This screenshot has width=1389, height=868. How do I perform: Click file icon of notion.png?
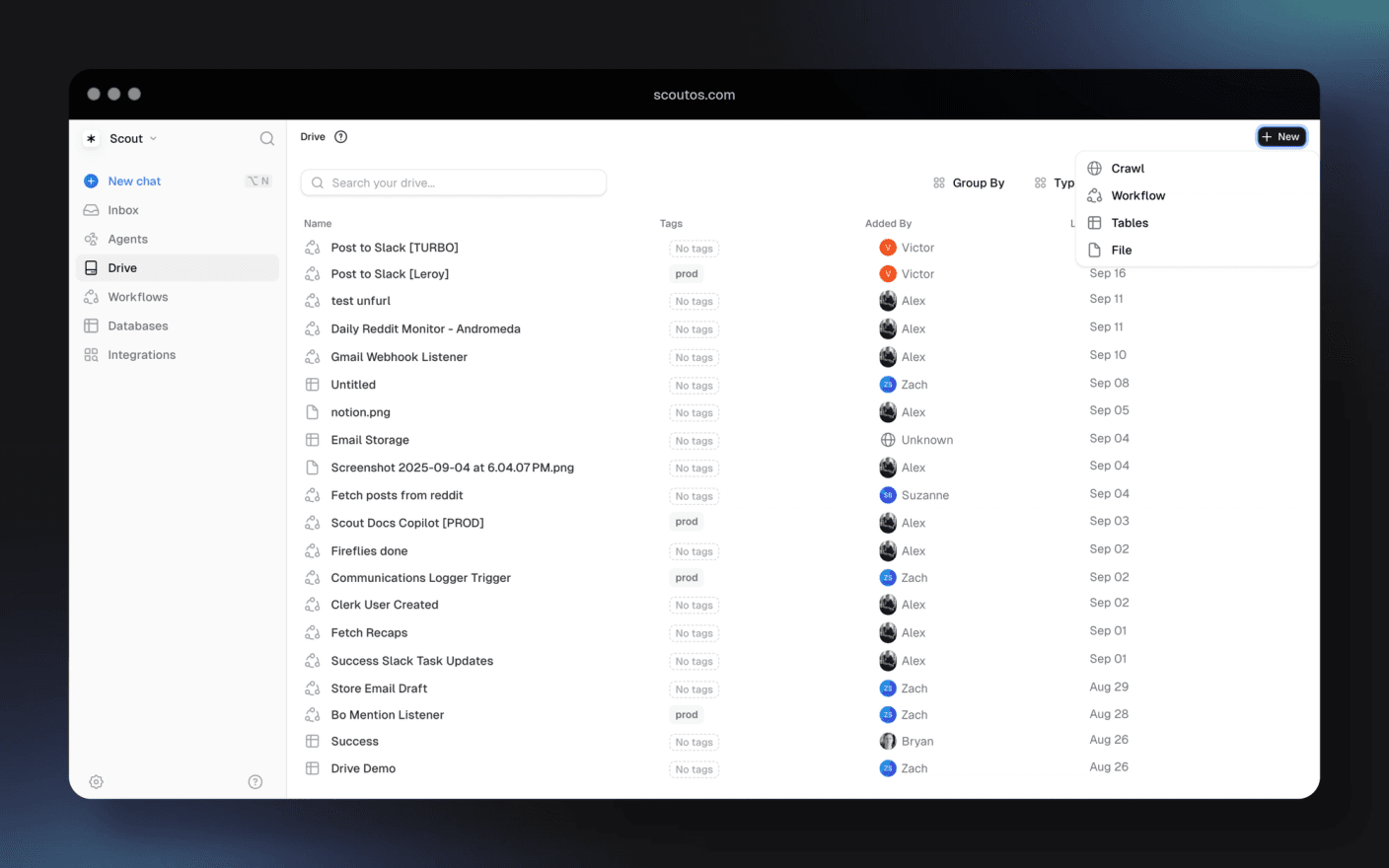coord(313,412)
